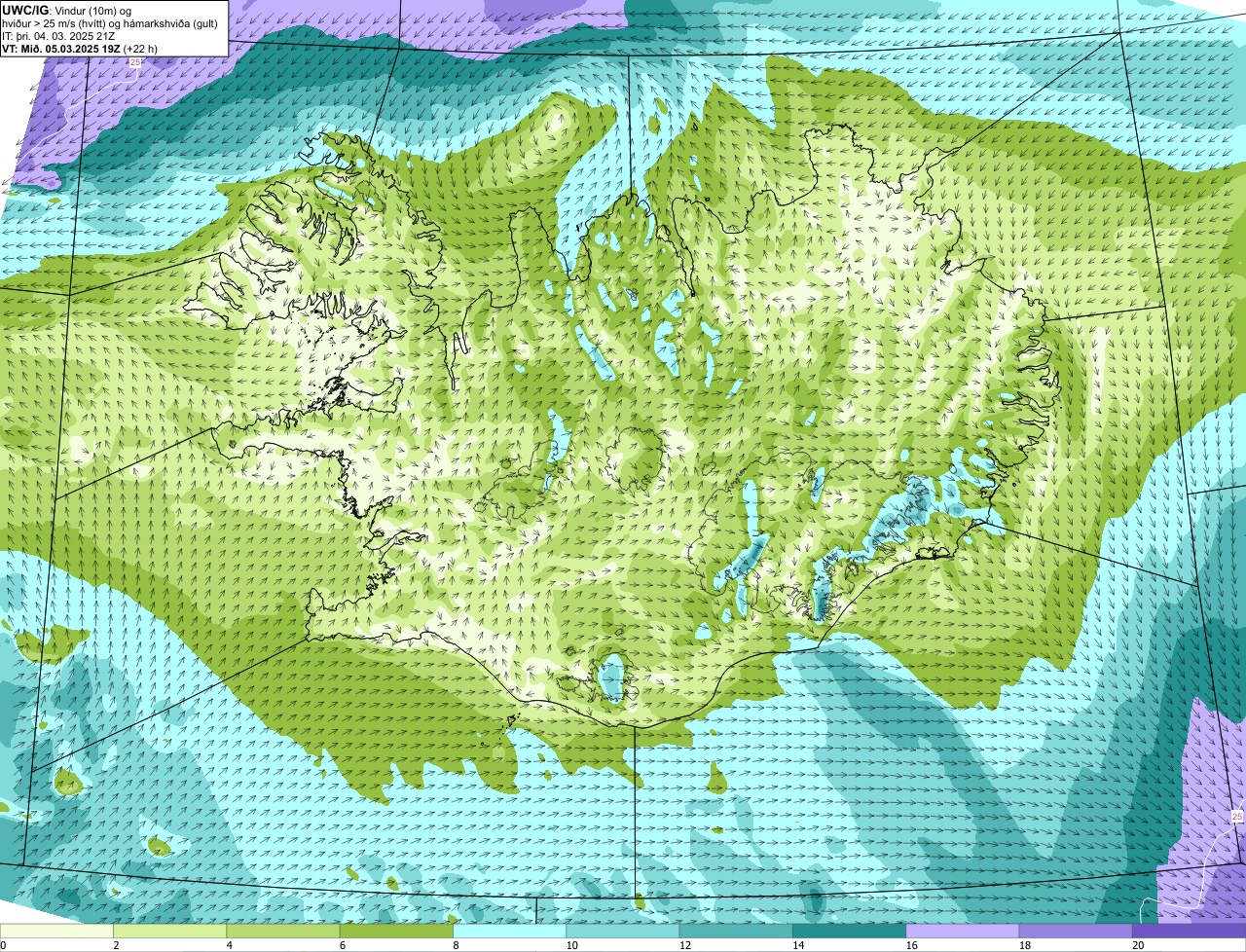The width and height of the screenshot is (1246, 952).
Task: Click the scale value '14' under the legend
Action: click(x=798, y=945)
